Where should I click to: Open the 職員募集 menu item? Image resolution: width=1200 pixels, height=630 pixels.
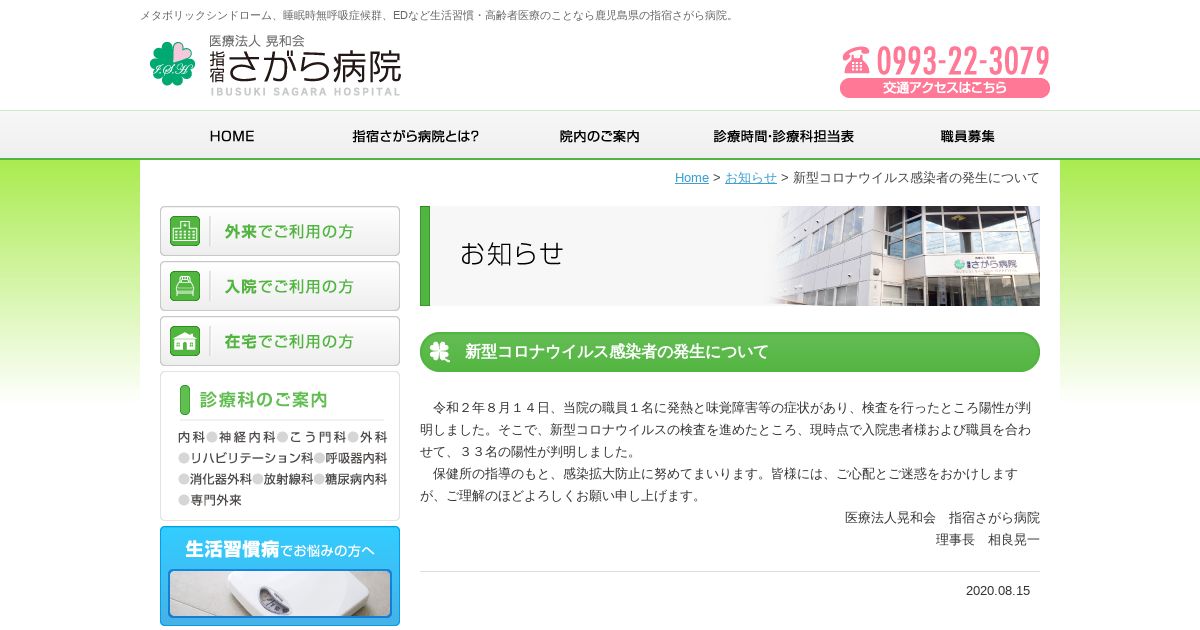968,136
